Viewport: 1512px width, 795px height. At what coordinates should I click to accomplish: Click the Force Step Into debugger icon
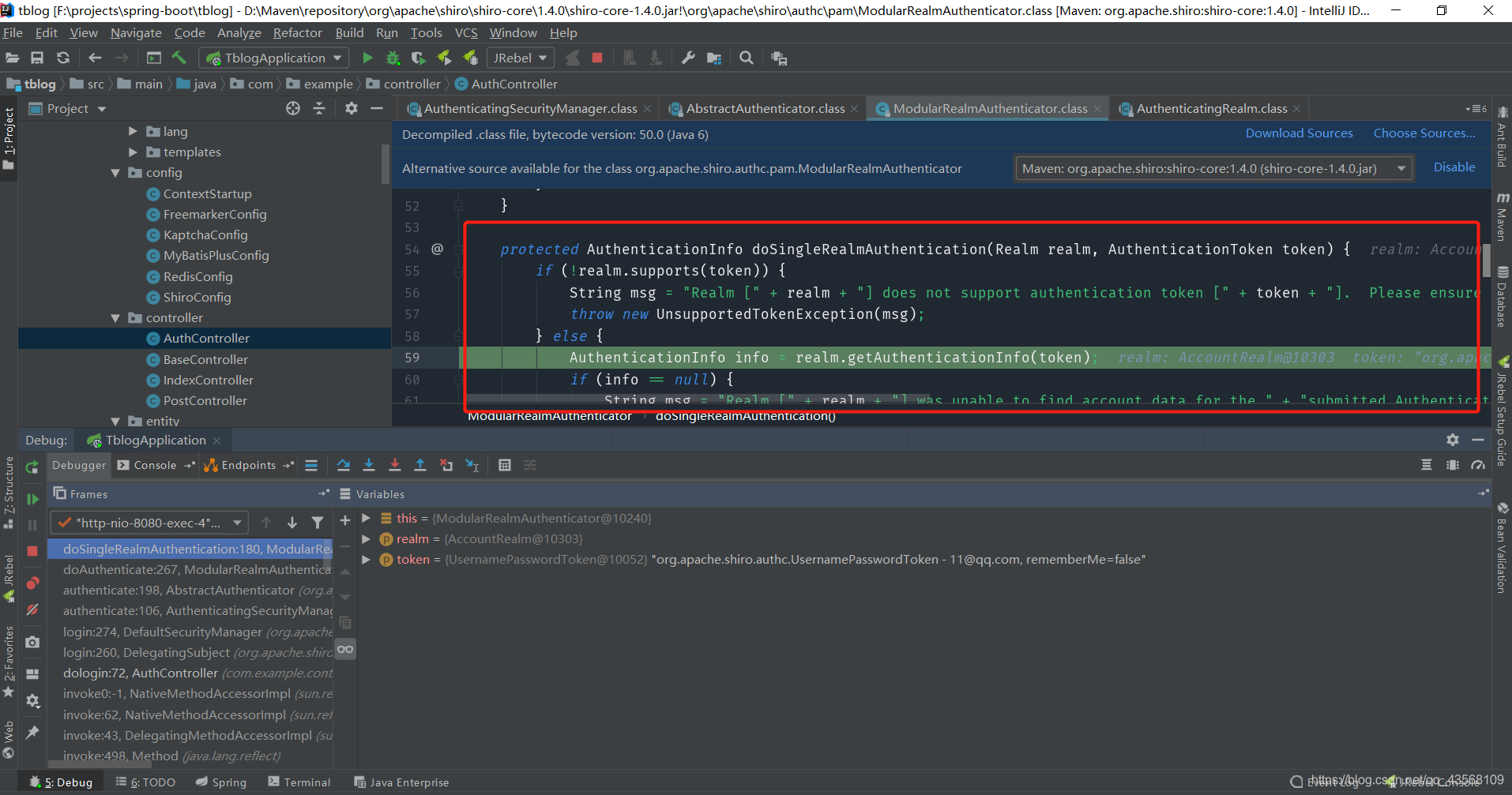pyautogui.click(x=395, y=465)
